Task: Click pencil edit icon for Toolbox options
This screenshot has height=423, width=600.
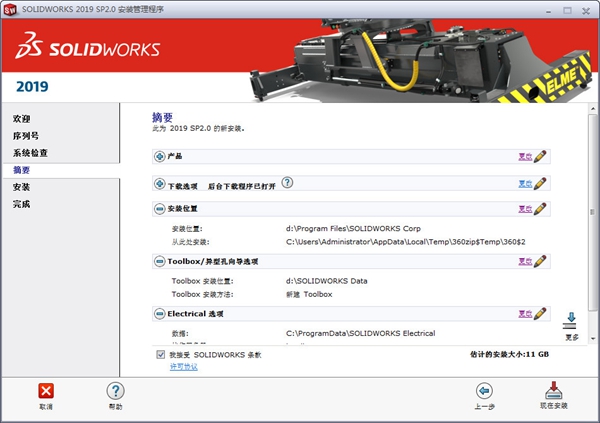Action: pos(540,261)
